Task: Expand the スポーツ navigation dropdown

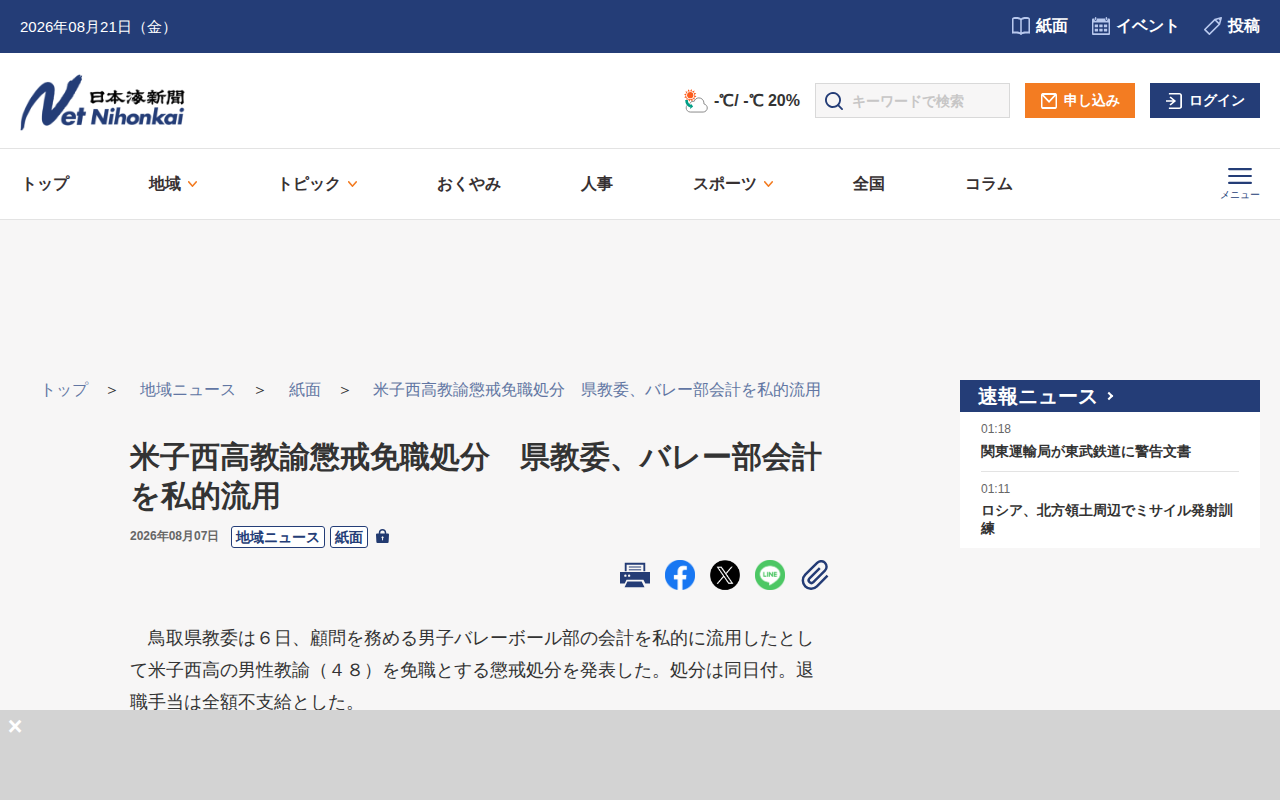Action: click(x=733, y=184)
